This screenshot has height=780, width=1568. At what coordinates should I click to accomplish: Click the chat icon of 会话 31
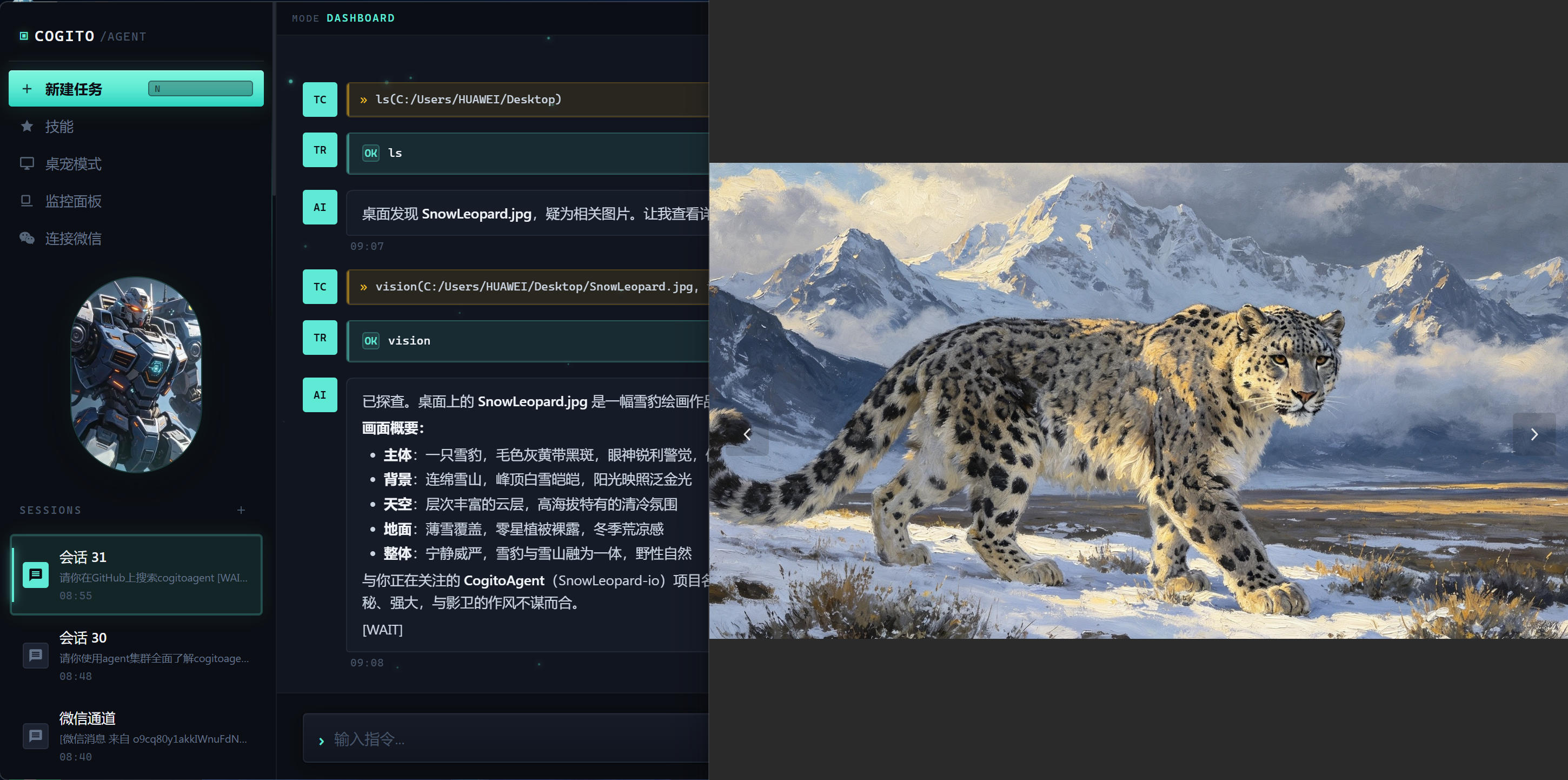tap(35, 574)
